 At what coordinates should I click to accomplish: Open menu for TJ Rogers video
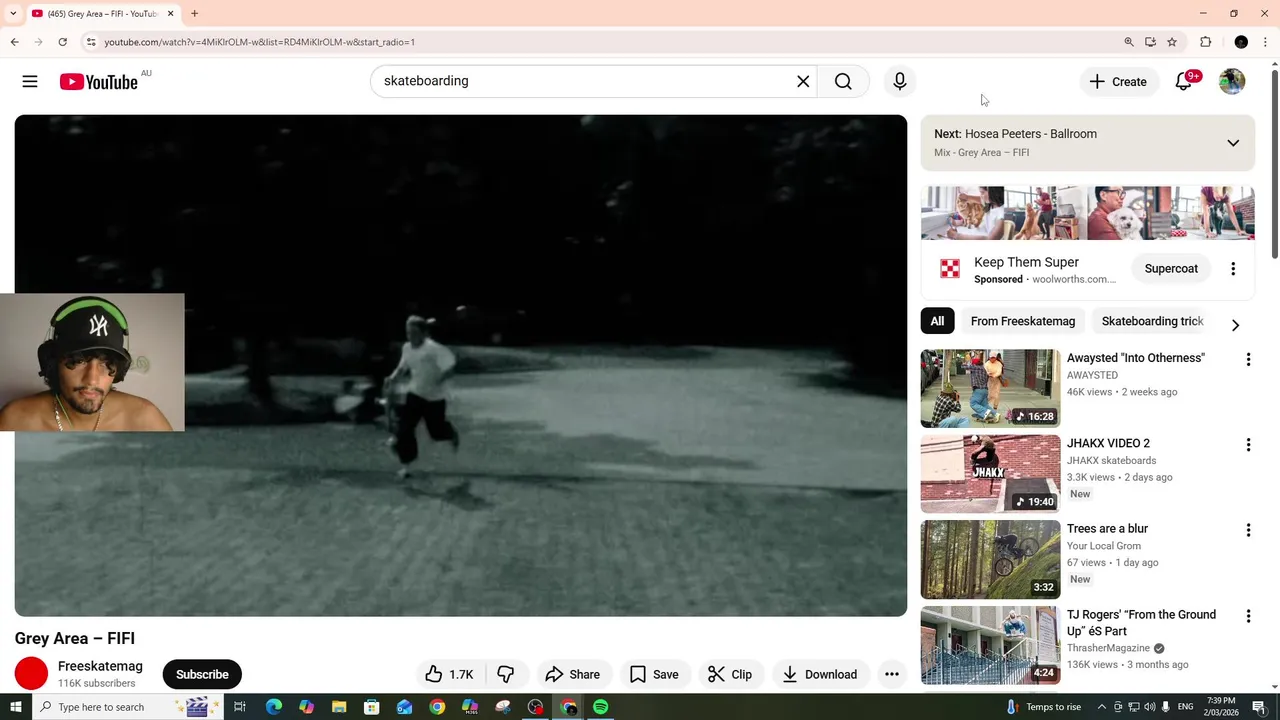[1248, 616]
